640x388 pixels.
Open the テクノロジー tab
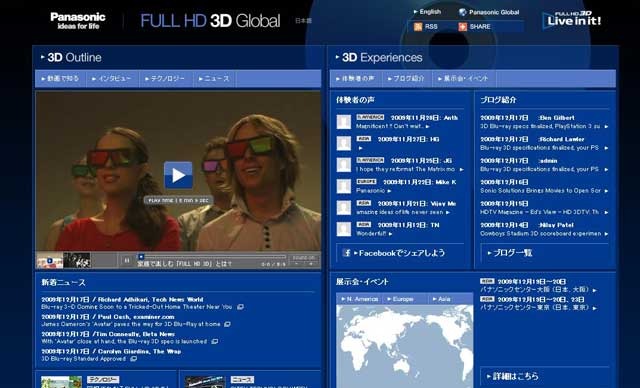click(x=165, y=78)
